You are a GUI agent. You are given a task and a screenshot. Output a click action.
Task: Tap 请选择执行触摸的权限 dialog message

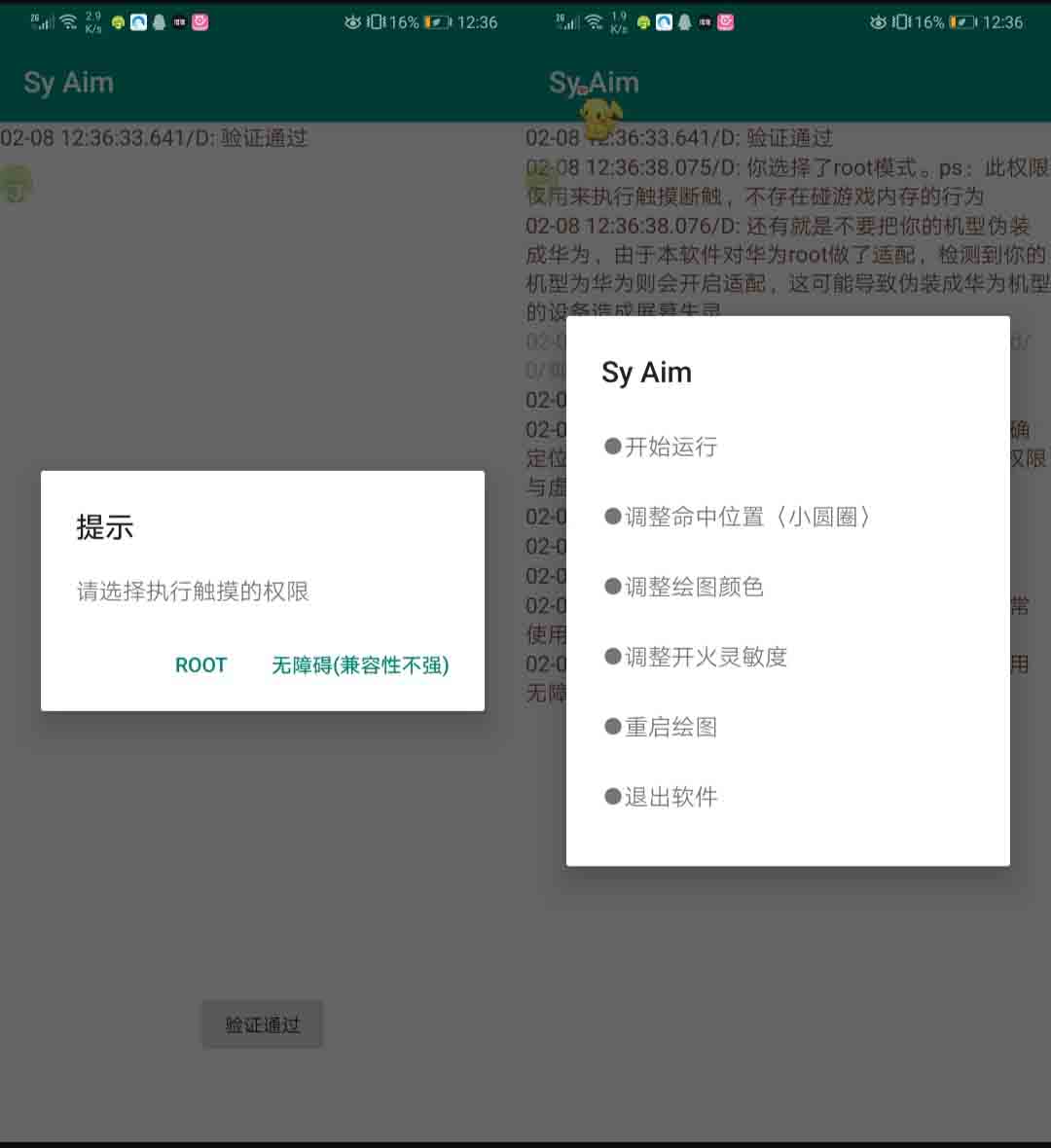pyautogui.click(x=194, y=591)
